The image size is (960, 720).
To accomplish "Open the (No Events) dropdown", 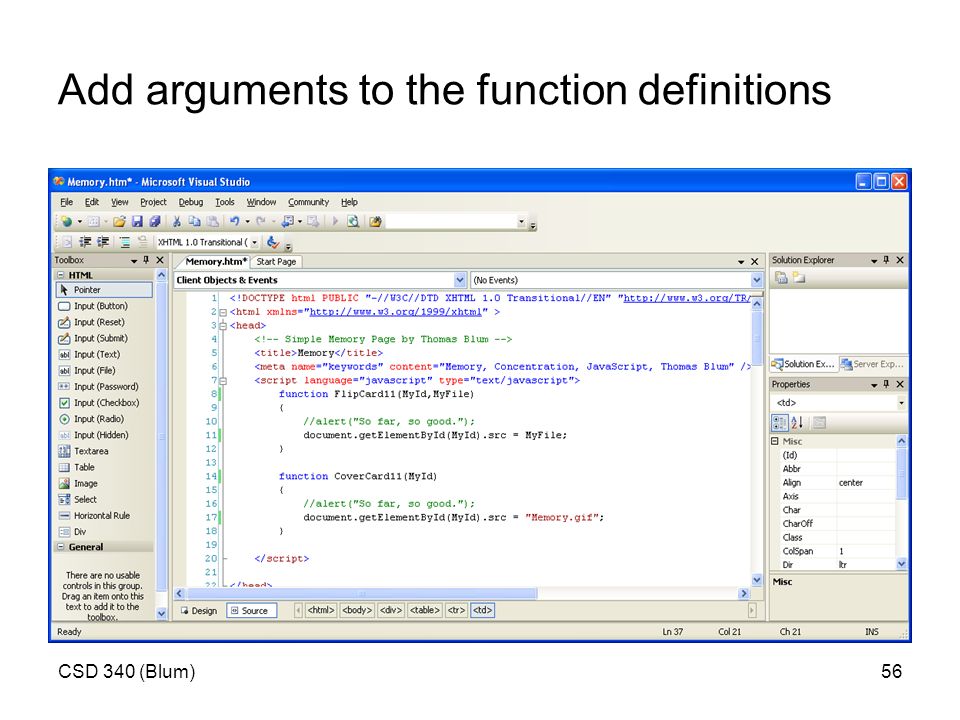I will (x=757, y=280).
